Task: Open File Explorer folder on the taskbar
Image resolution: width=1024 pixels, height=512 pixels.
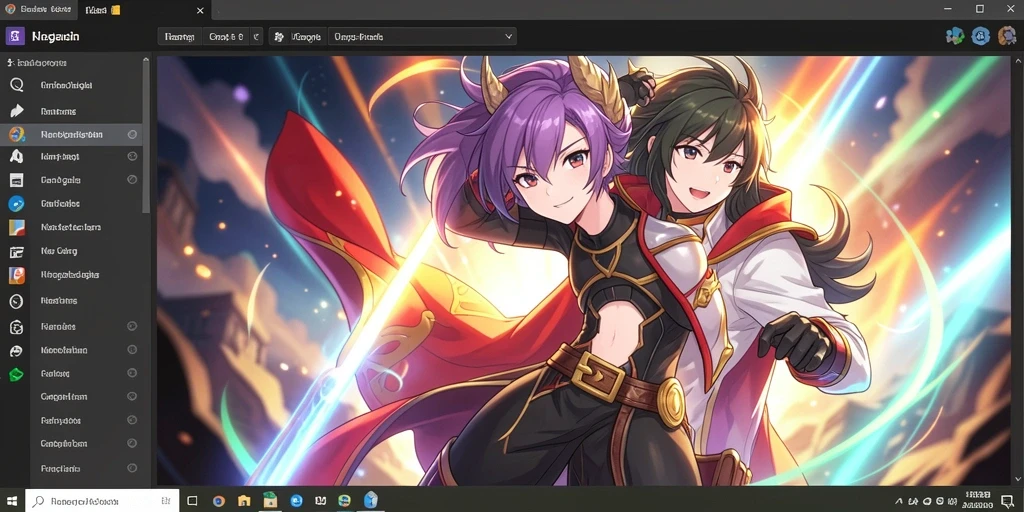Action: [x=244, y=501]
